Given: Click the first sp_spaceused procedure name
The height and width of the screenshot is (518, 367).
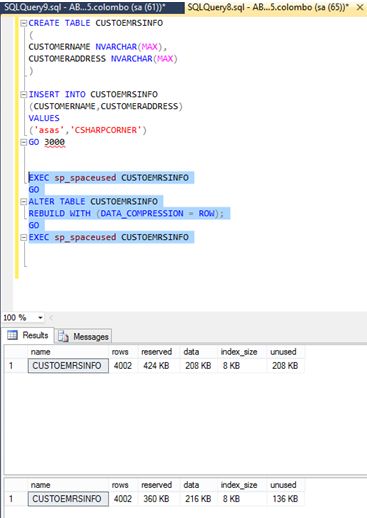Looking at the screenshot, I should (x=85, y=178).
